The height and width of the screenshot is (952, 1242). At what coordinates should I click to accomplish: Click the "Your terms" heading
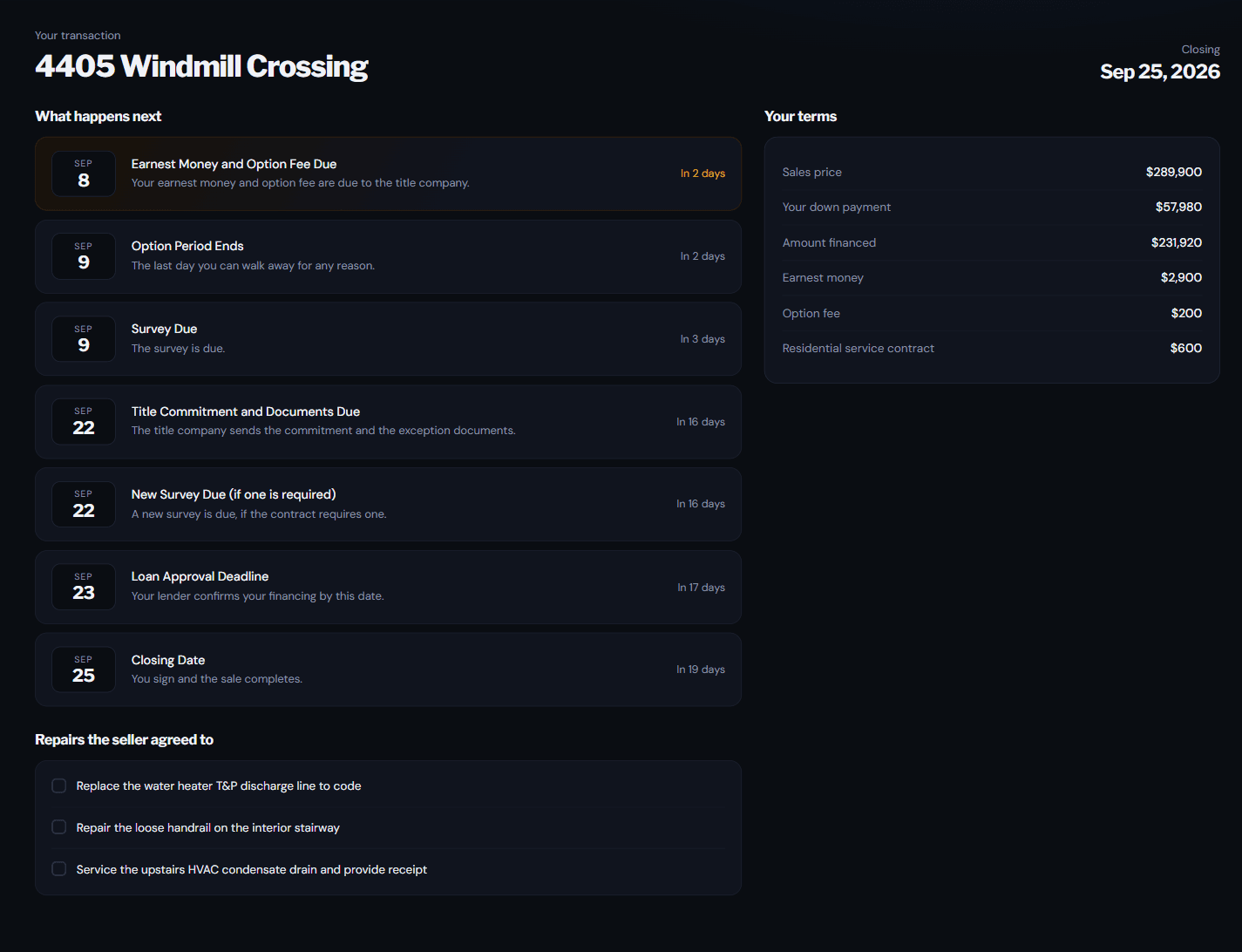800,116
